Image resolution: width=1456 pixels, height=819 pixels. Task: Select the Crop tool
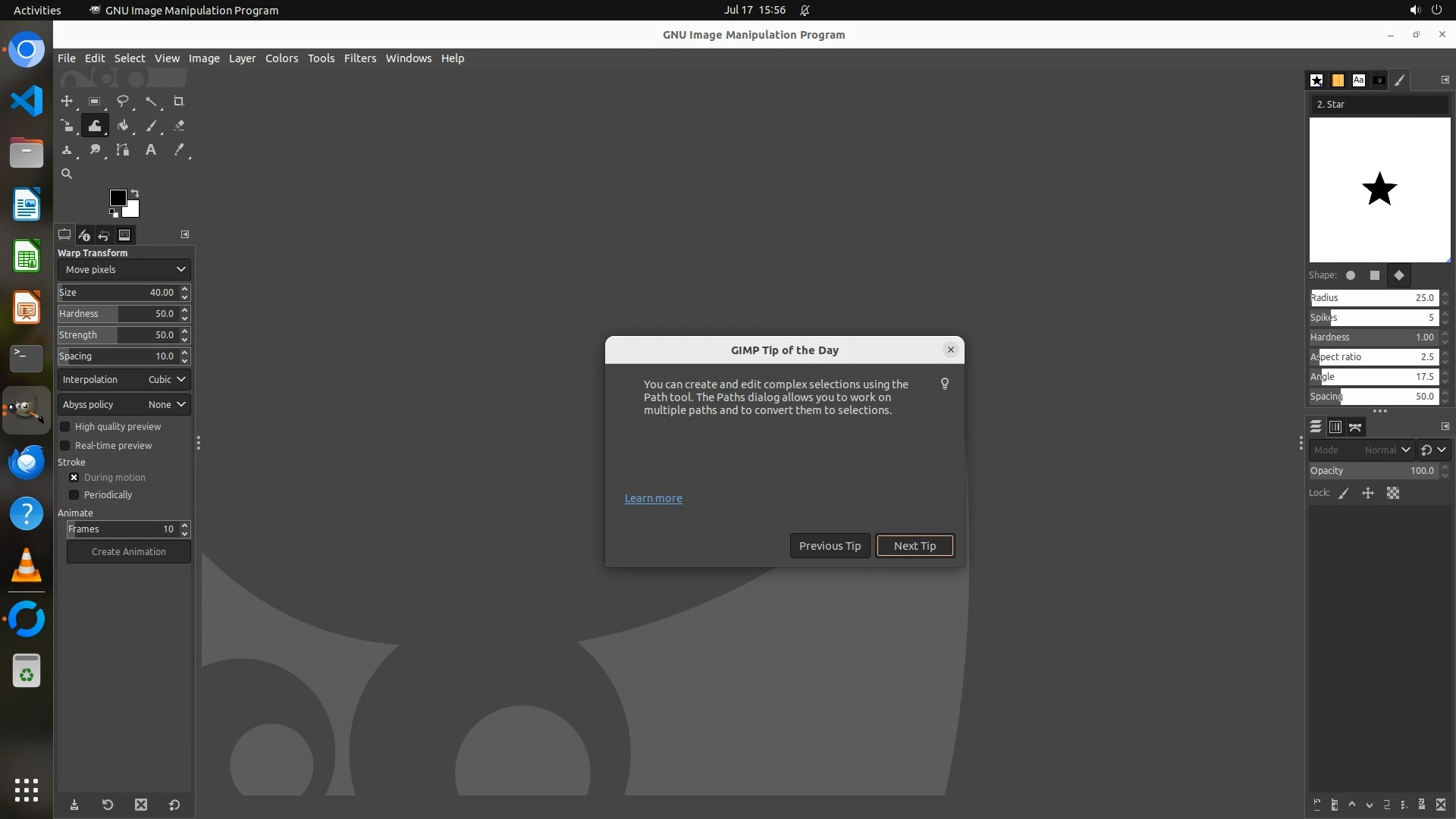[x=179, y=101]
